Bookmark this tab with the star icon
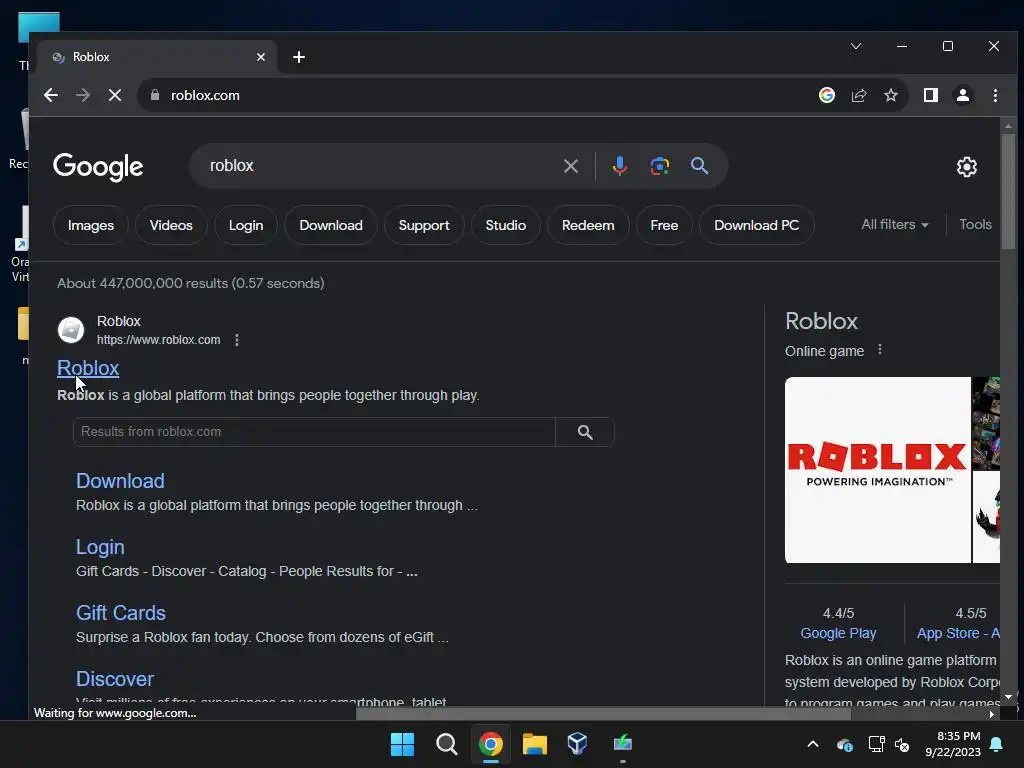This screenshot has height=768, width=1024. pyautogui.click(x=891, y=95)
